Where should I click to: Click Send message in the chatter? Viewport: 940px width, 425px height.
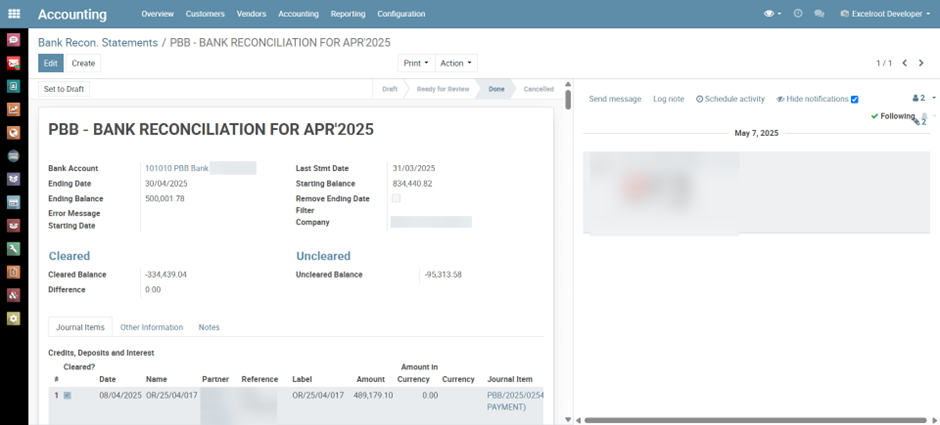614,99
